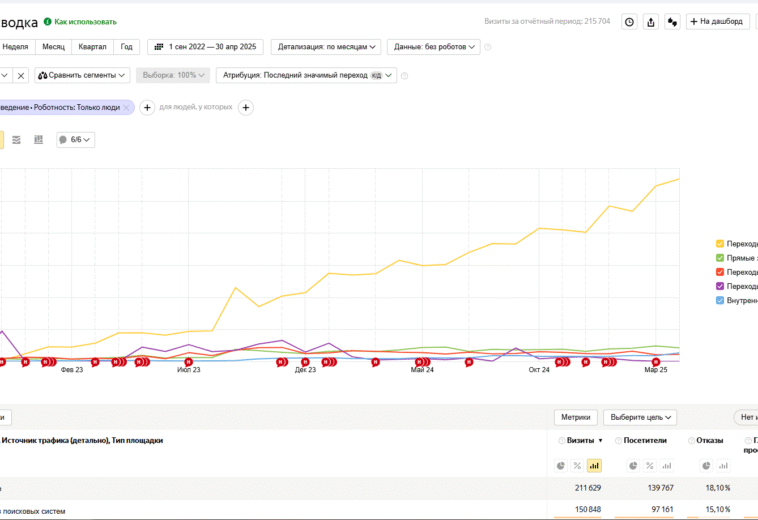
Task: Click visitors value 139 767
Action: click(660, 488)
